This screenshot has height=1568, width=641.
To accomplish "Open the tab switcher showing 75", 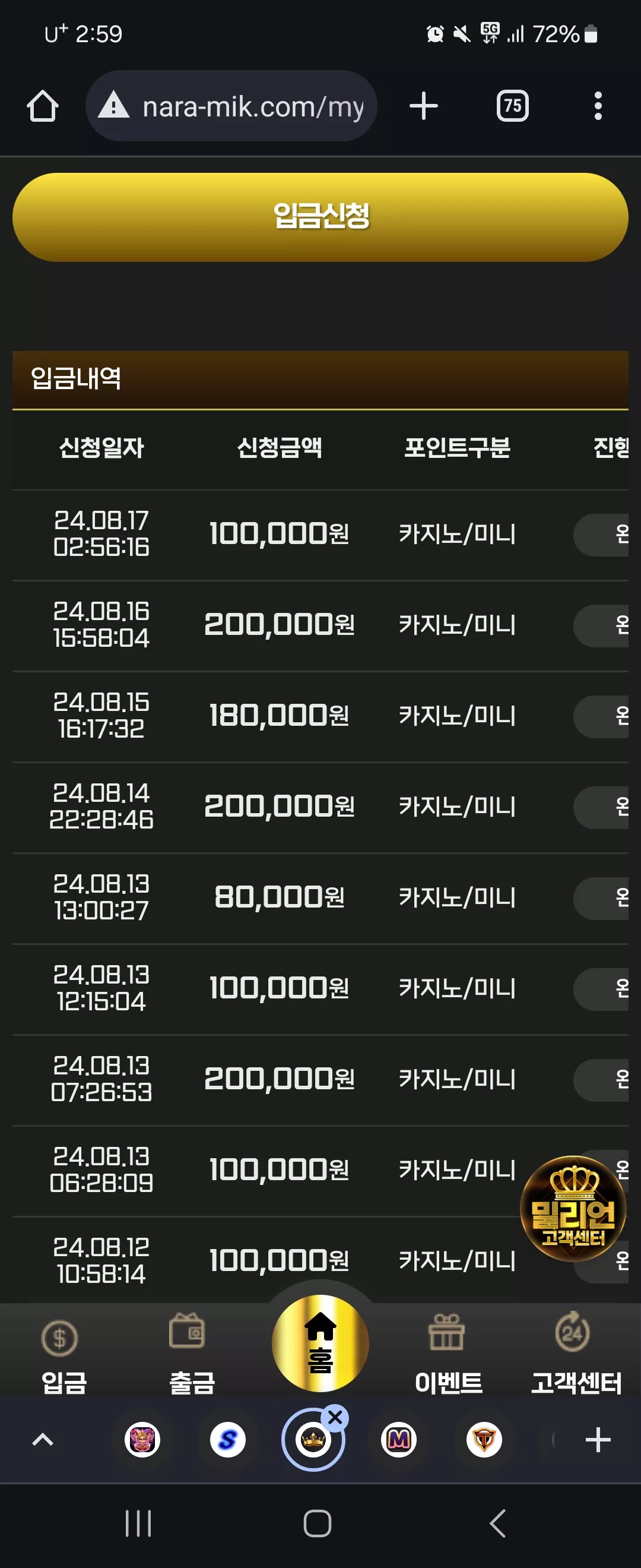I will point(513,106).
